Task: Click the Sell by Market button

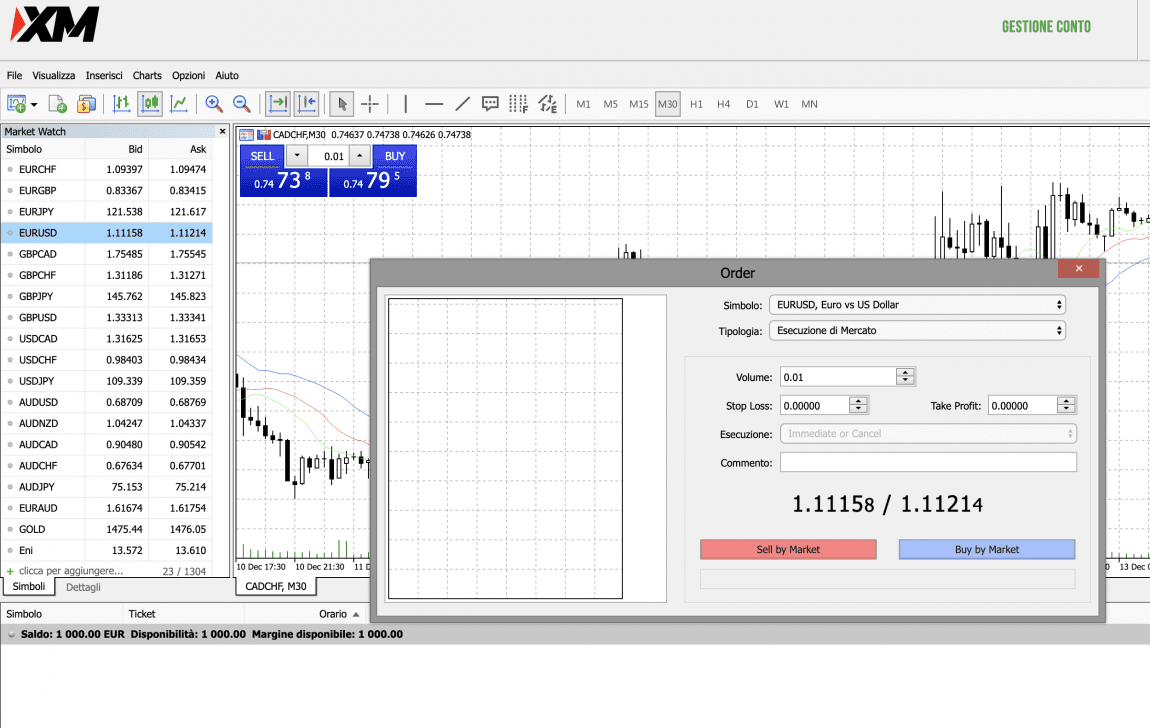Action: [788, 549]
